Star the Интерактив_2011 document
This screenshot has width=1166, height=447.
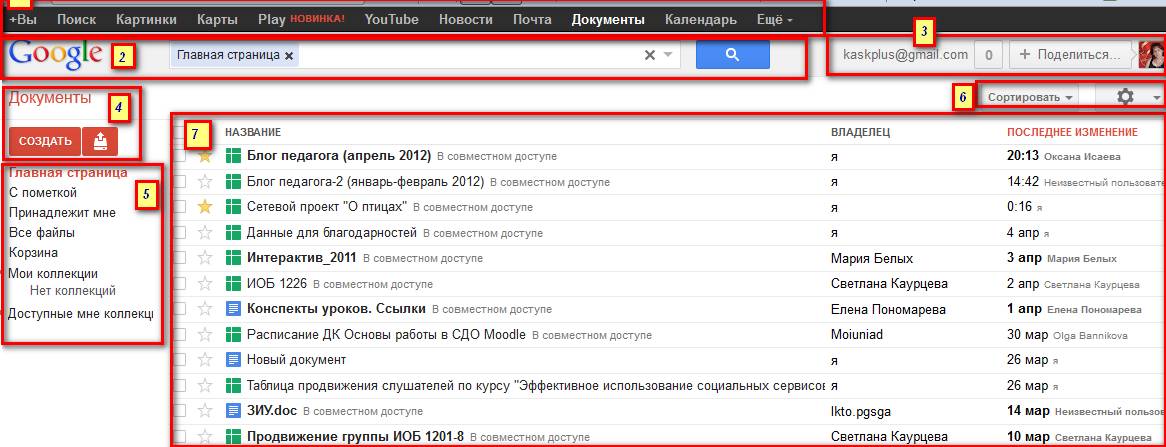pos(205,258)
